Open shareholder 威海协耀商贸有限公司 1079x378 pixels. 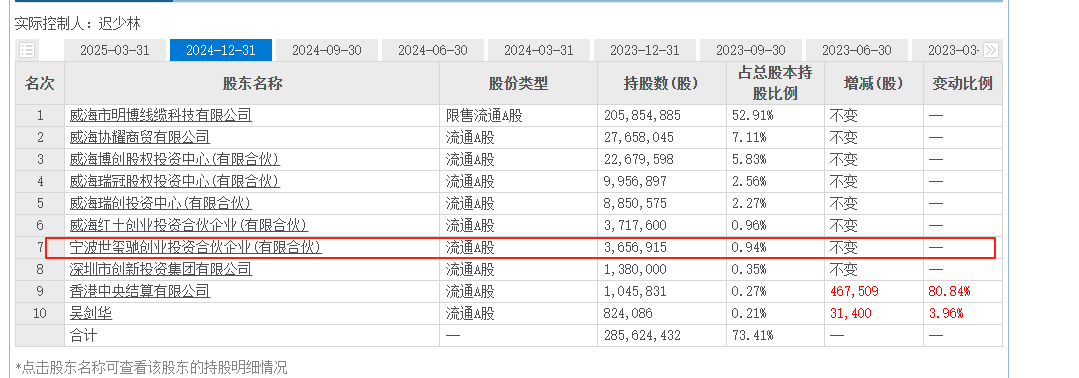click(x=140, y=137)
